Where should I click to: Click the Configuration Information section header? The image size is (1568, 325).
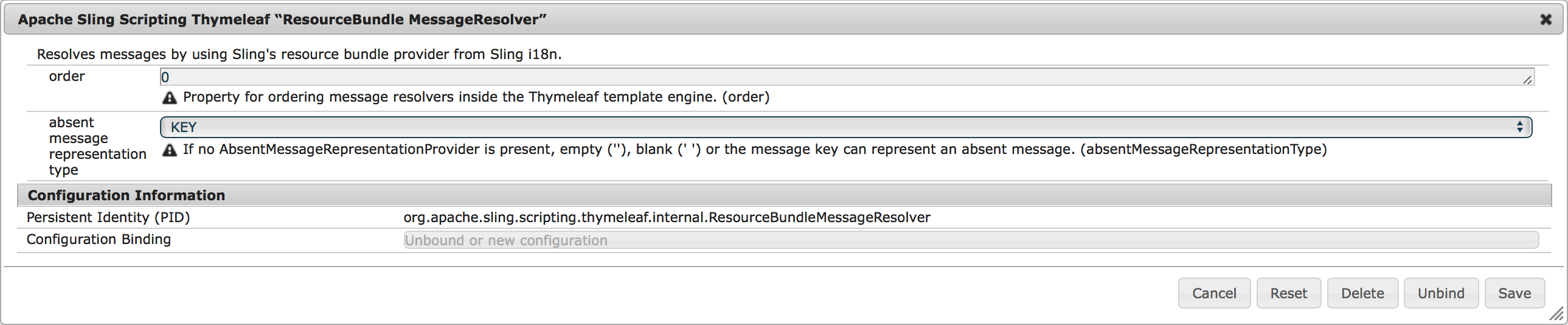[126, 195]
